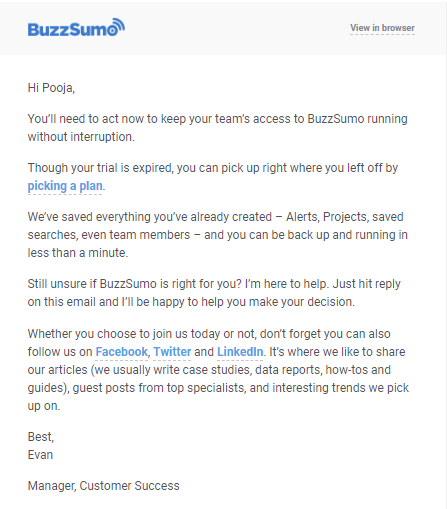Click the Hi Pooja greeting
This screenshot has width=447, height=509.
[51, 88]
